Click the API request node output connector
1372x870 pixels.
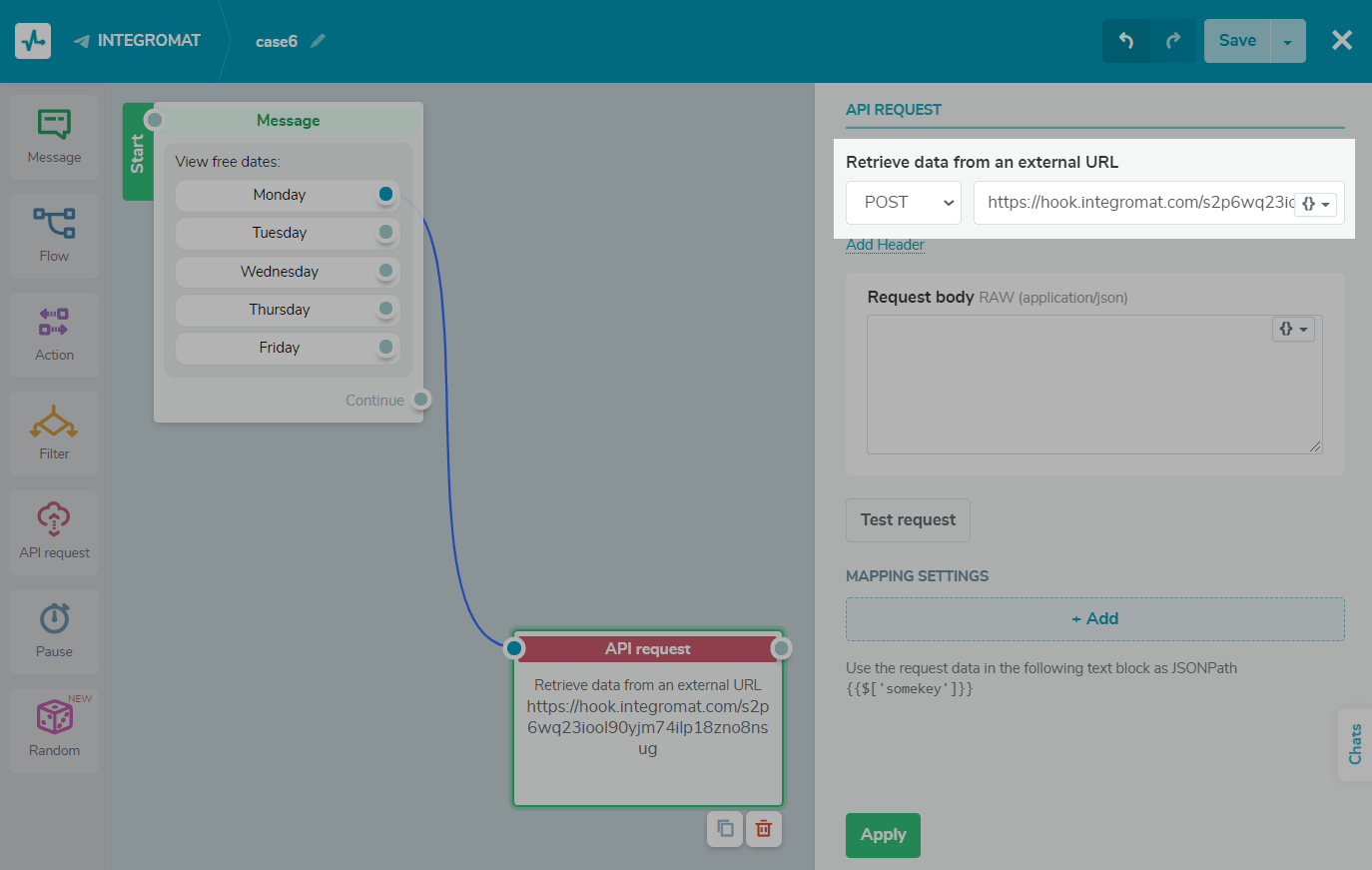pos(781,648)
